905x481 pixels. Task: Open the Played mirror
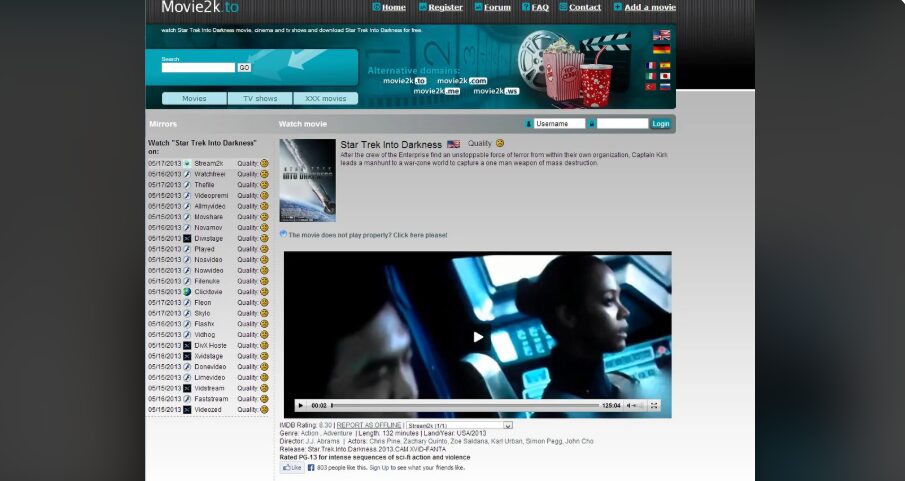point(204,249)
